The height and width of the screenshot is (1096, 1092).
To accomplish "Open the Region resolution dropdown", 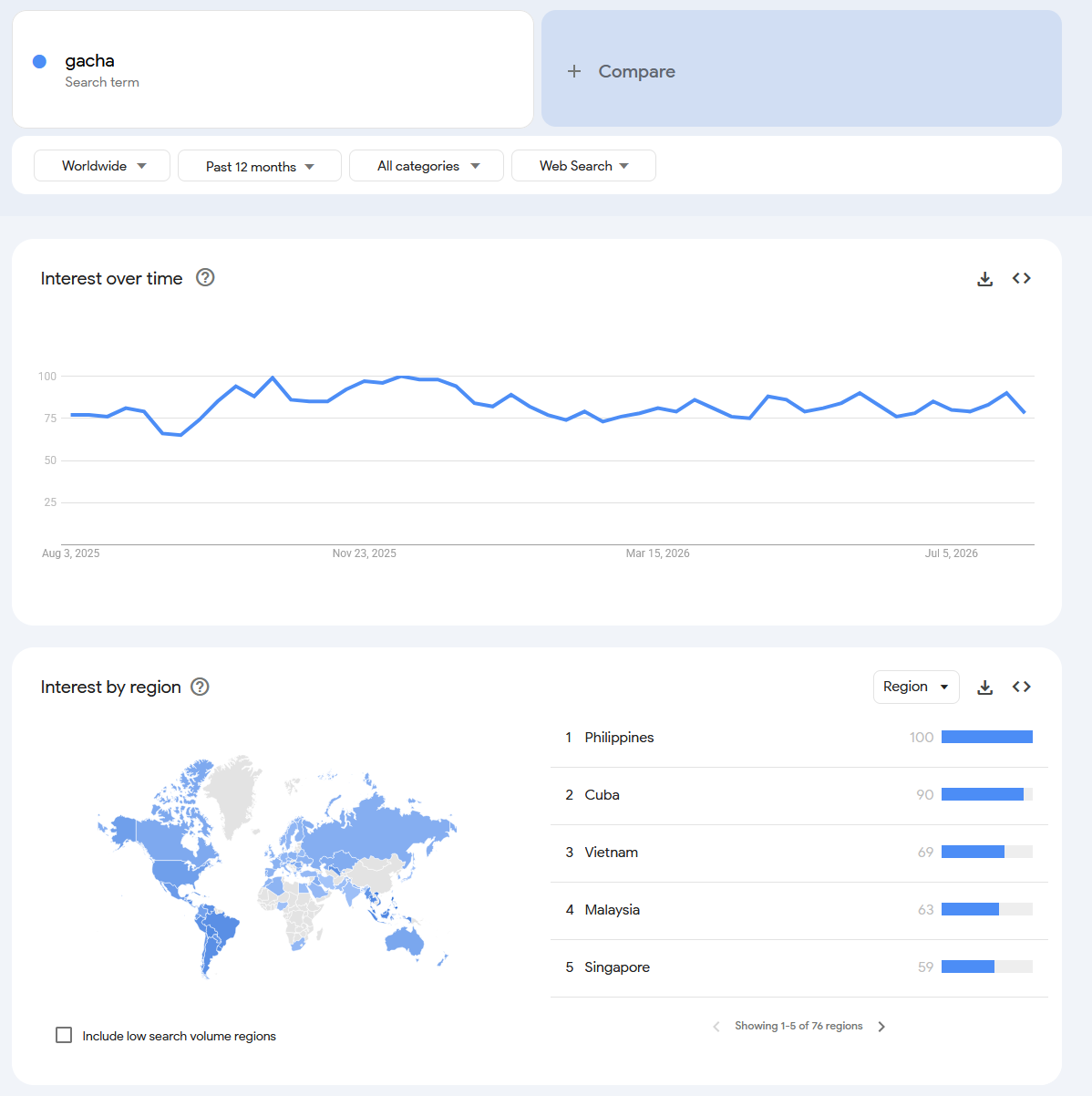I will 916,687.
